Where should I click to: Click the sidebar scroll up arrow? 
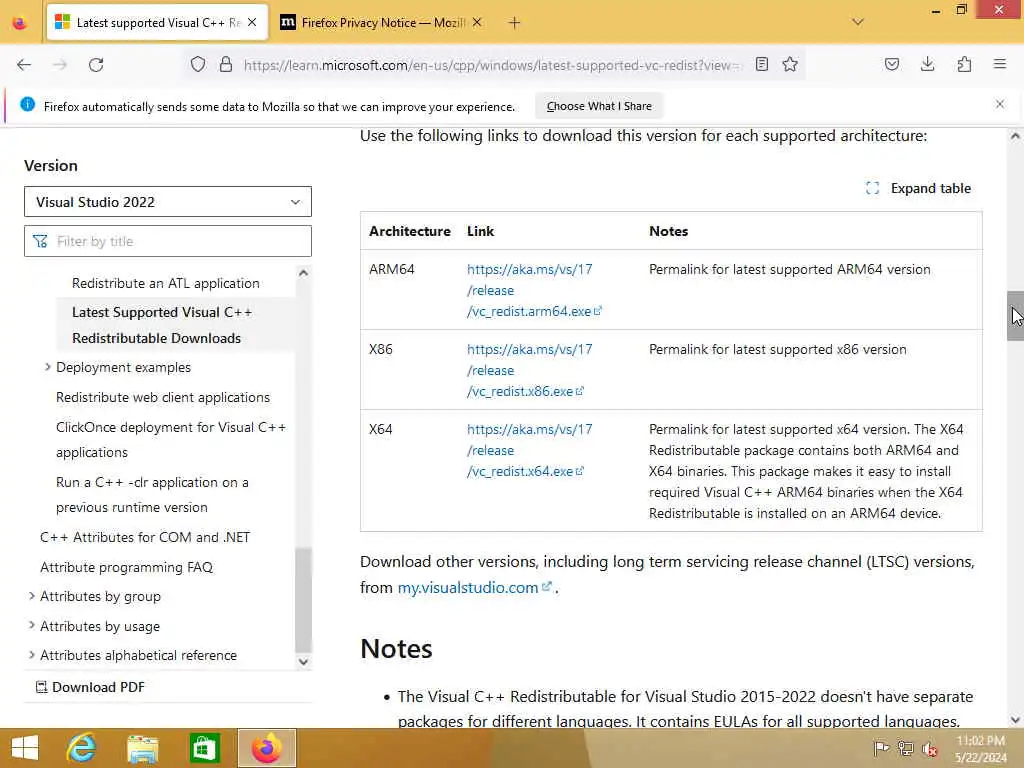coord(303,273)
